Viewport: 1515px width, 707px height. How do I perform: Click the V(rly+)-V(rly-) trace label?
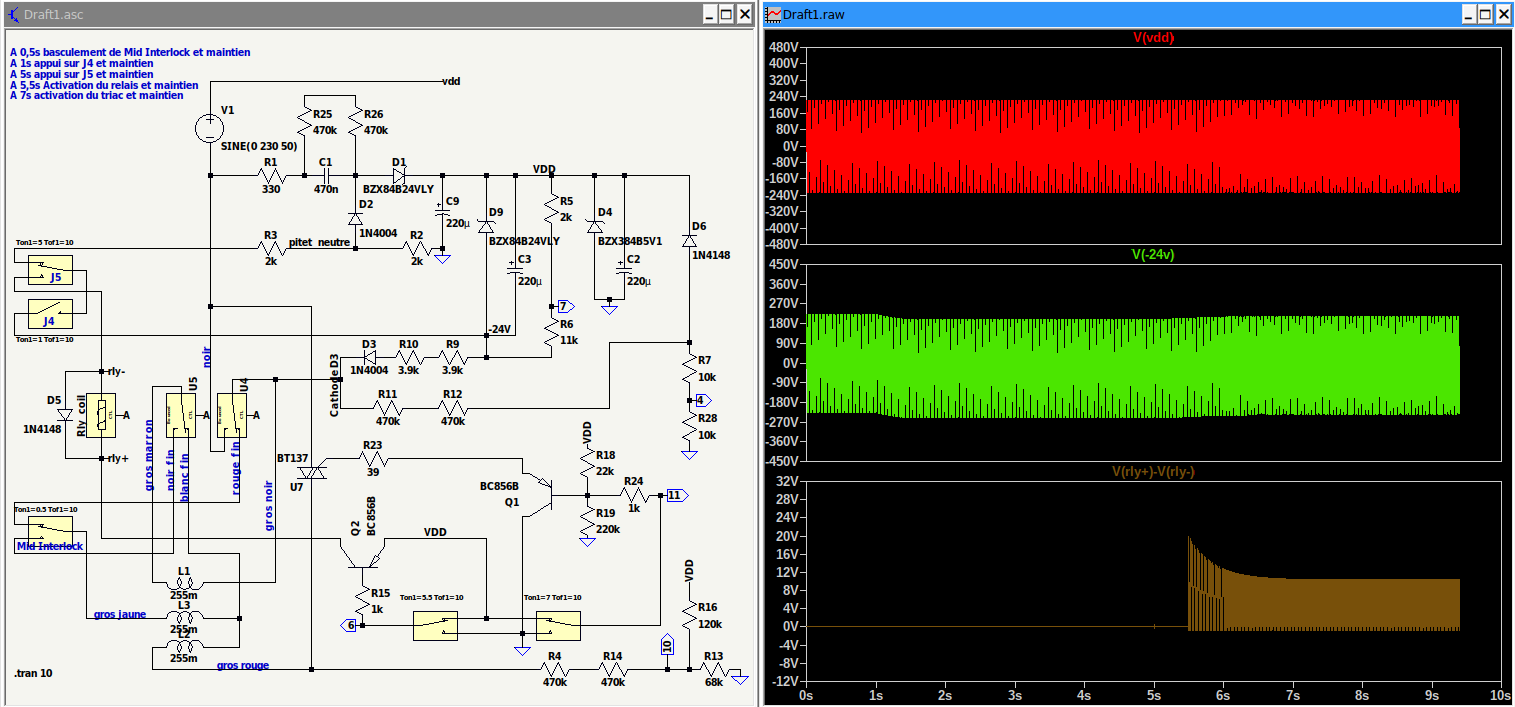click(1153, 471)
